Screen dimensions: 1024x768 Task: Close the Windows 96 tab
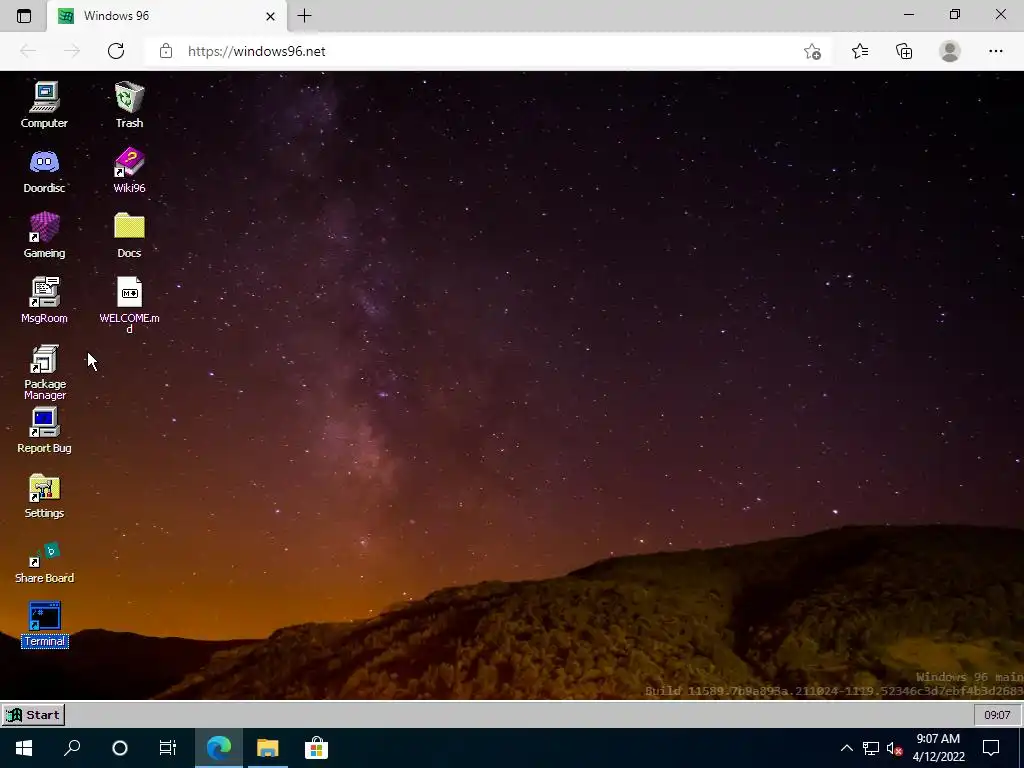point(270,16)
